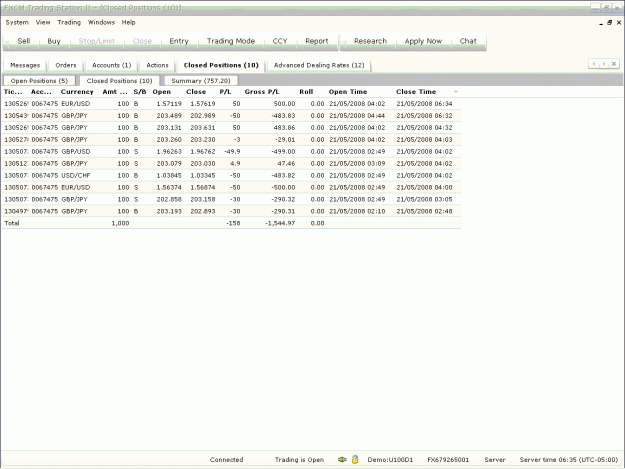Click the Trading Mode toolbar button
The width and height of the screenshot is (625, 469).
(x=231, y=41)
